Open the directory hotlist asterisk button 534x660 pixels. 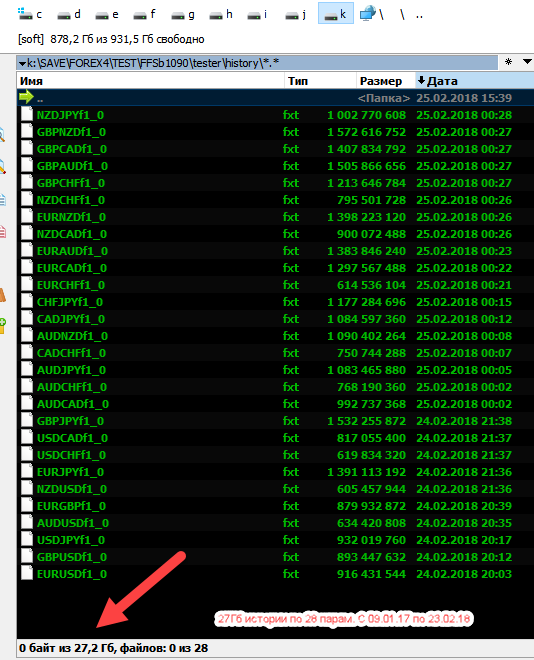[x=508, y=62]
